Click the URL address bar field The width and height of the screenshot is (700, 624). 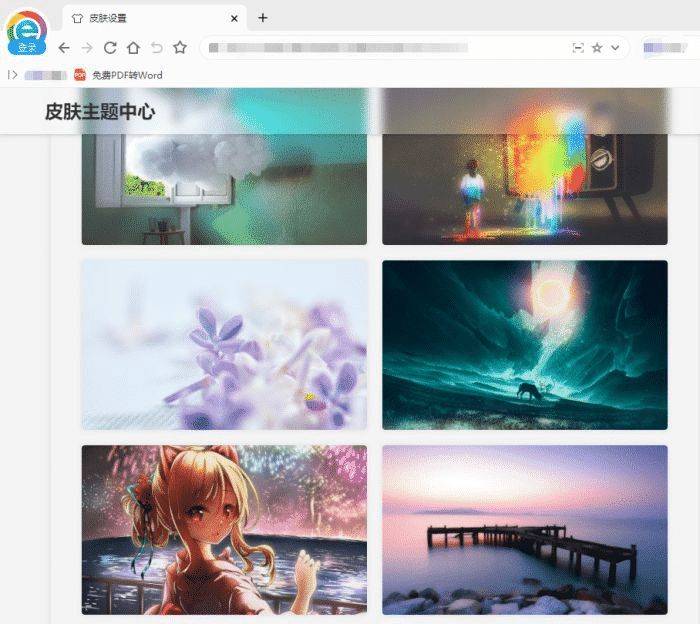(x=380, y=47)
